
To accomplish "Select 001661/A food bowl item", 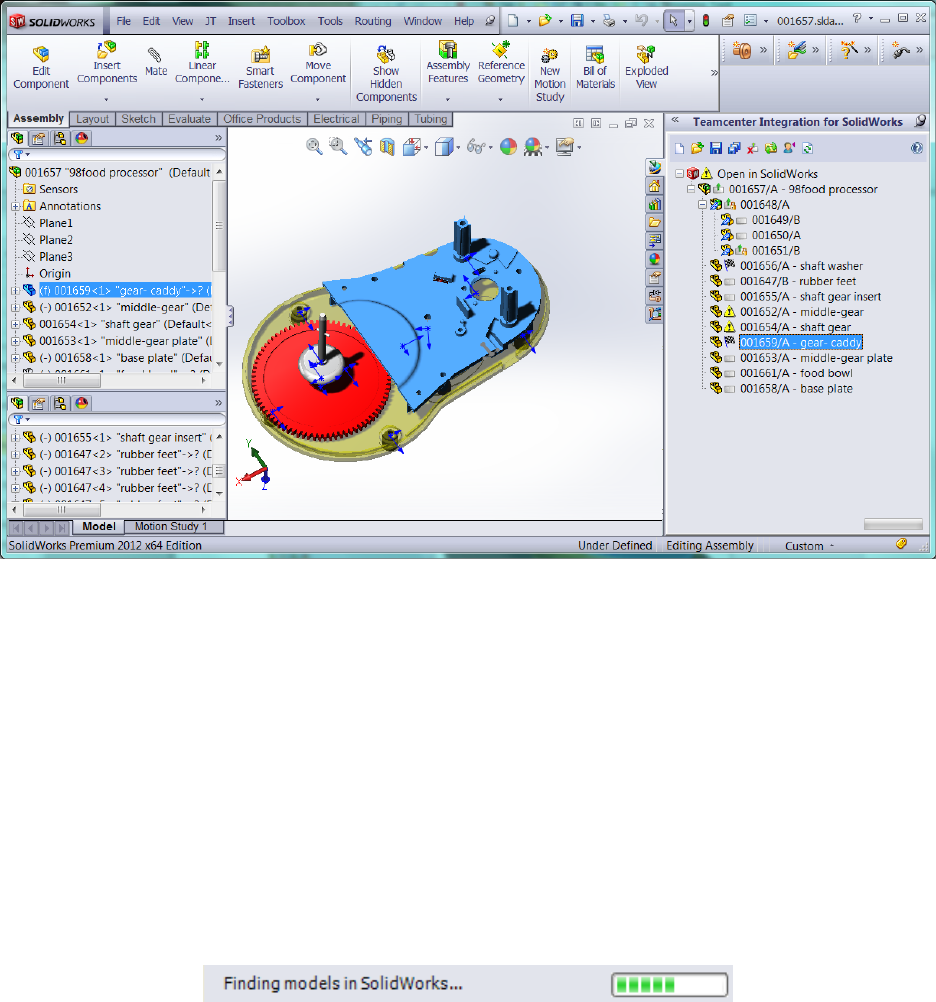I will point(796,373).
